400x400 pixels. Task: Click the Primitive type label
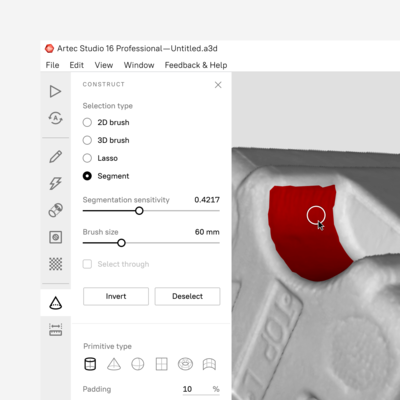point(107,346)
